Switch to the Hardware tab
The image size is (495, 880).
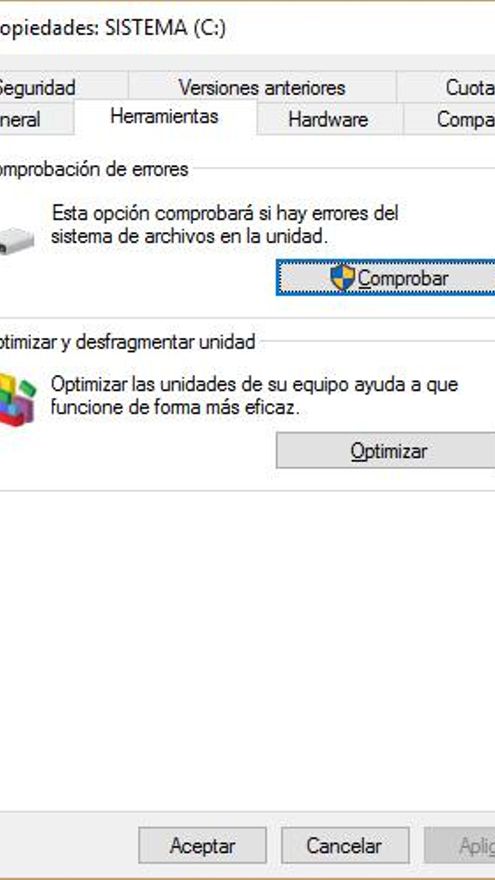(329, 120)
